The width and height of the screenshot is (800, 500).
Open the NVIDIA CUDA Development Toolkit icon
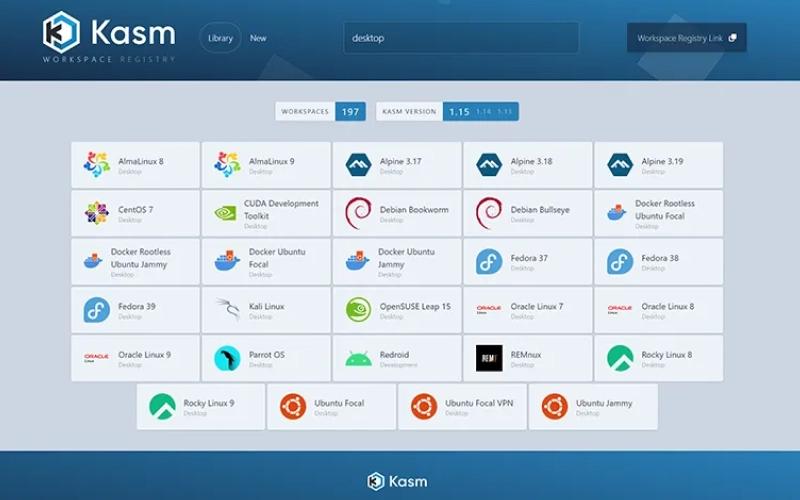pos(225,213)
